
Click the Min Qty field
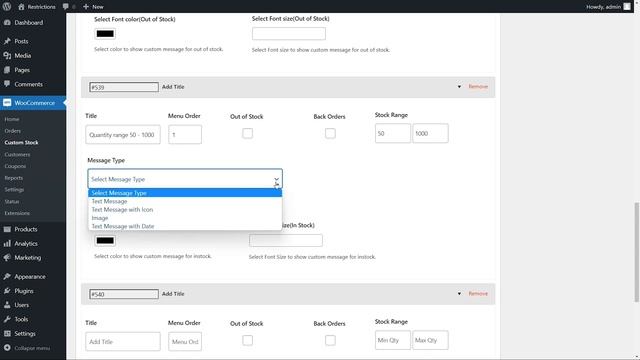point(393,340)
